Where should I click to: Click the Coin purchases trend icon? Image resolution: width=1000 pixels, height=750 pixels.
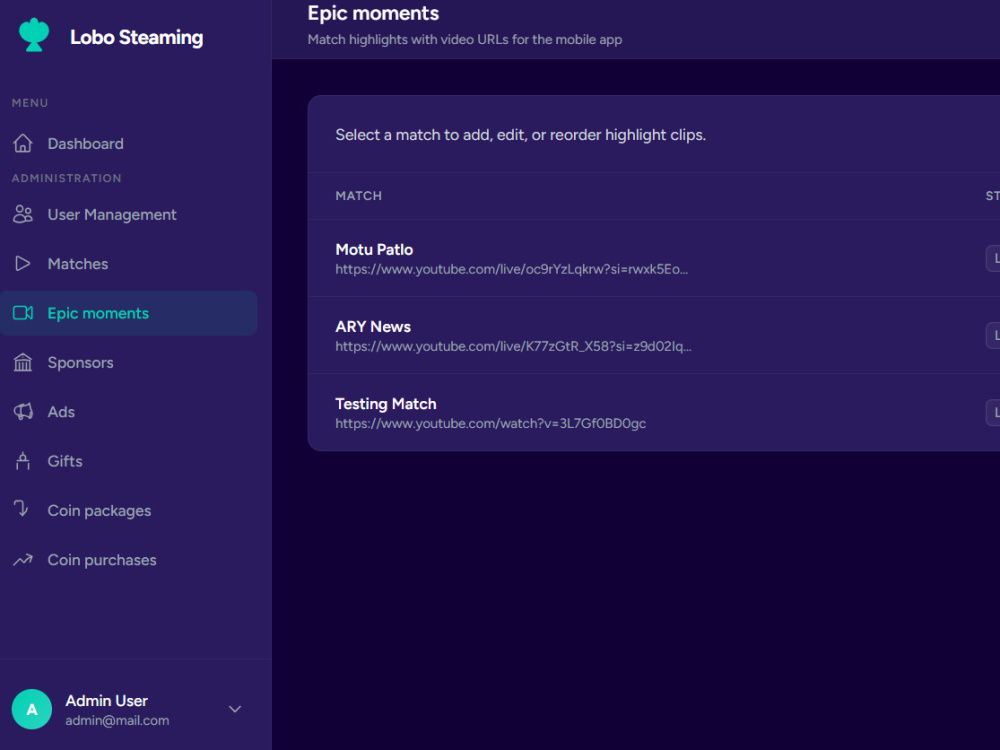click(23, 560)
